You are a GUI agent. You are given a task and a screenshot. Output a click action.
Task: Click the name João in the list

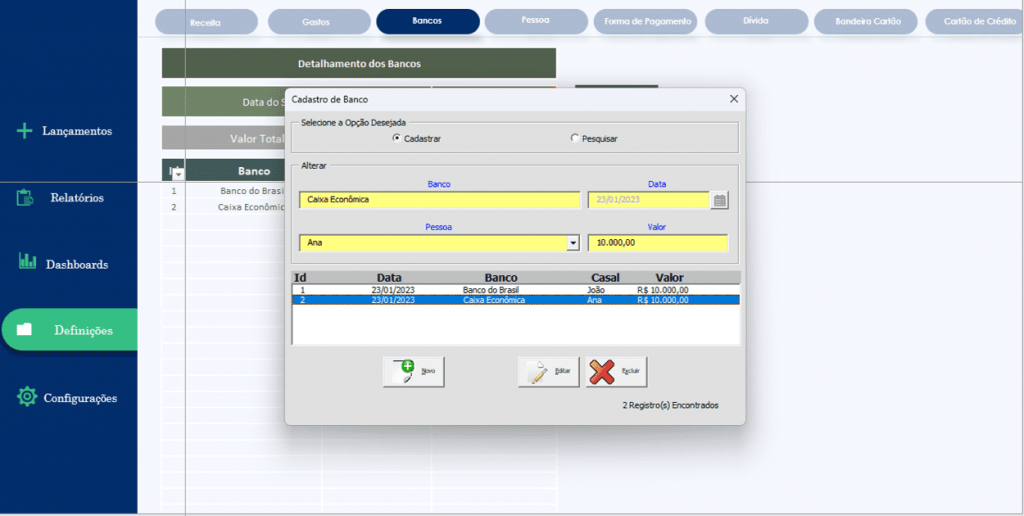coord(596,290)
